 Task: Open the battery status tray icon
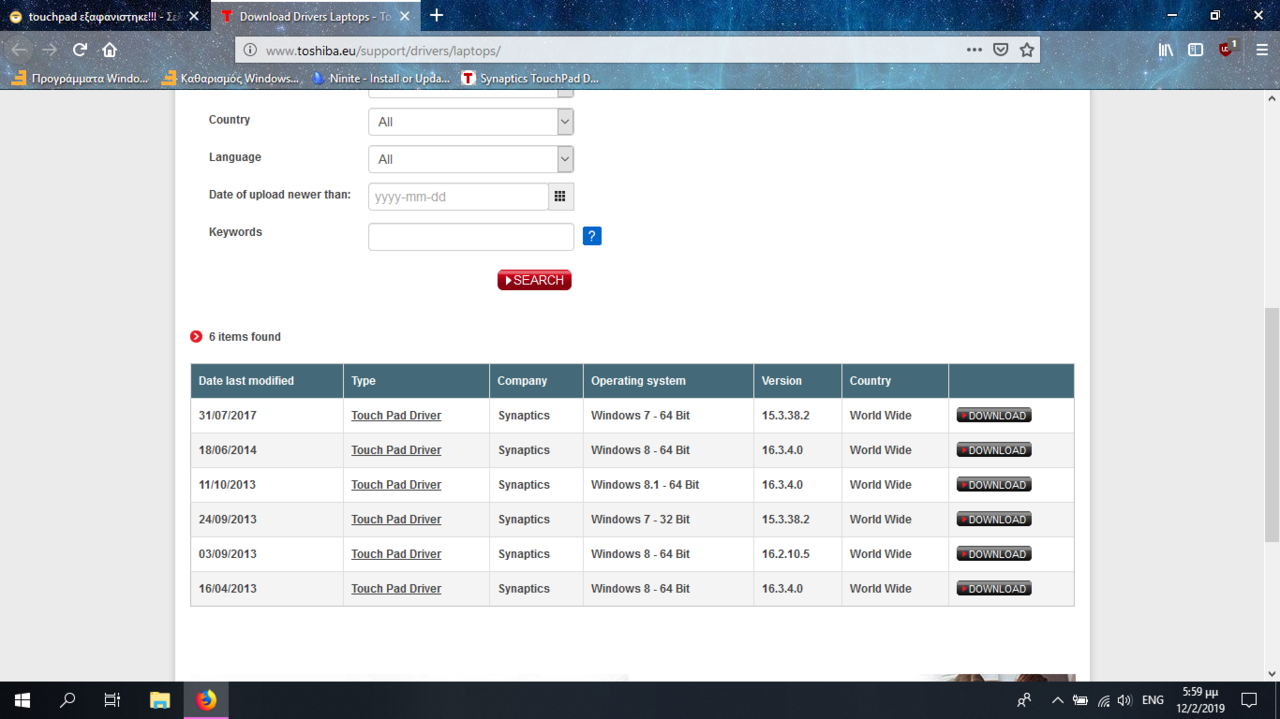(1080, 700)
